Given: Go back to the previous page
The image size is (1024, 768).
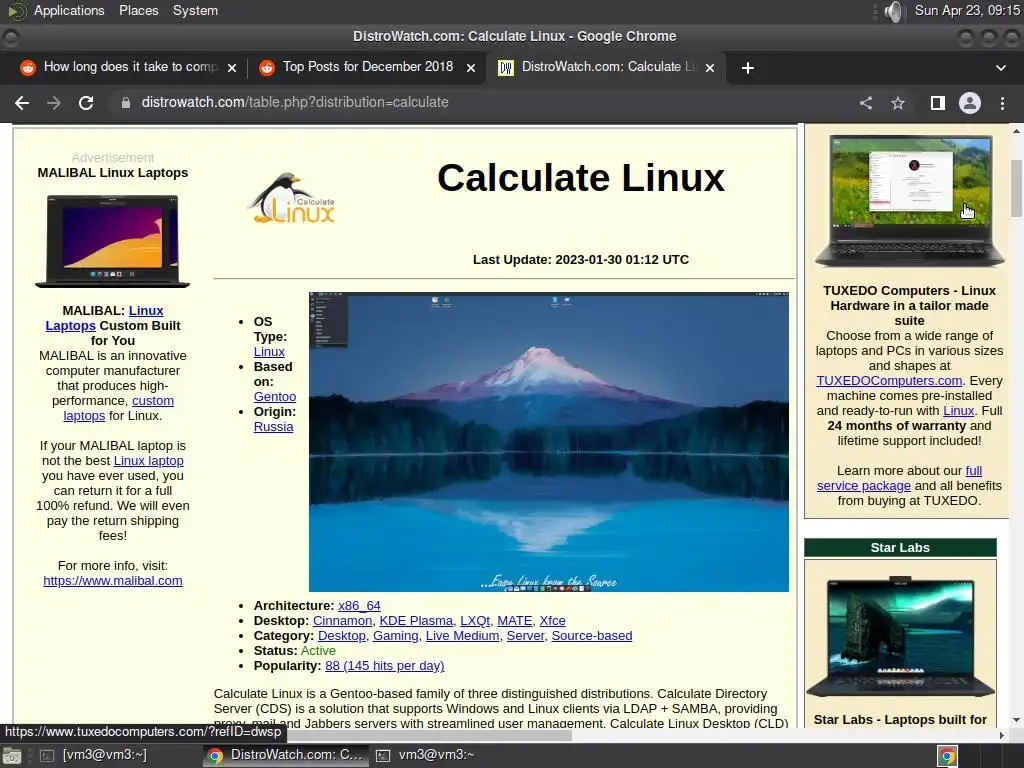Looking at the screenshot, I should pyautogui.click(x=22, y=103).
